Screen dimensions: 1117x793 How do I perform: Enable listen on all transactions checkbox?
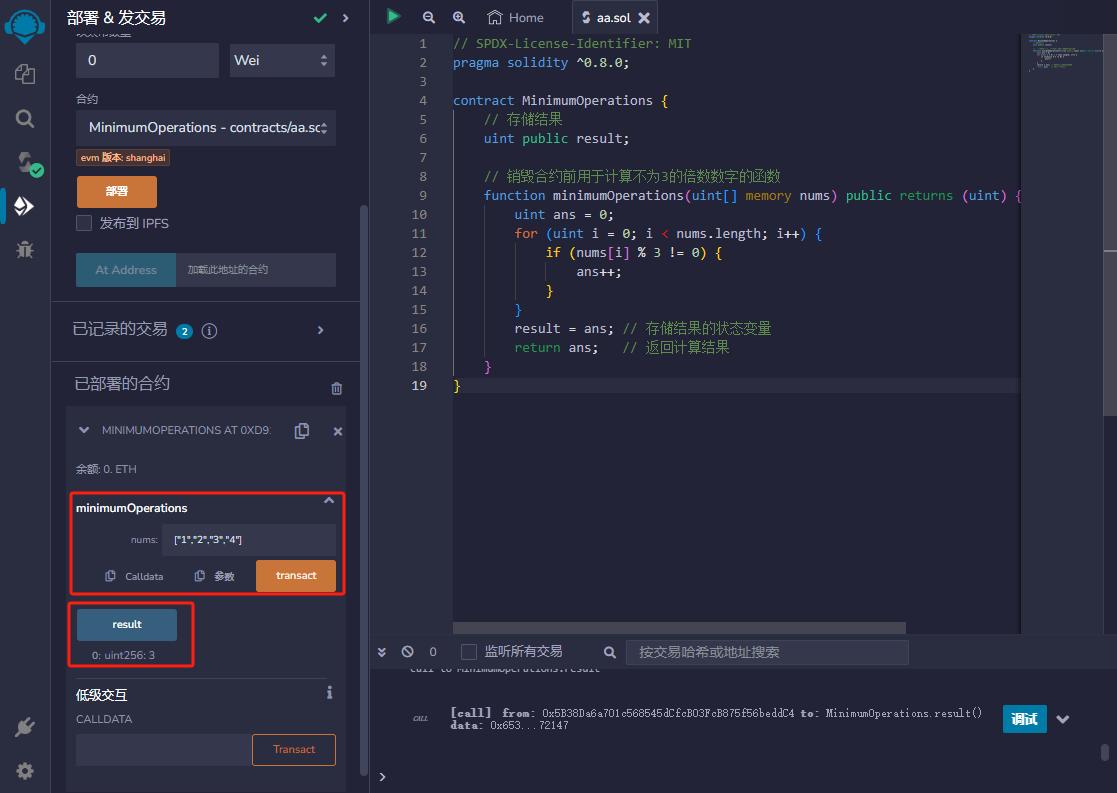[469, 652]
